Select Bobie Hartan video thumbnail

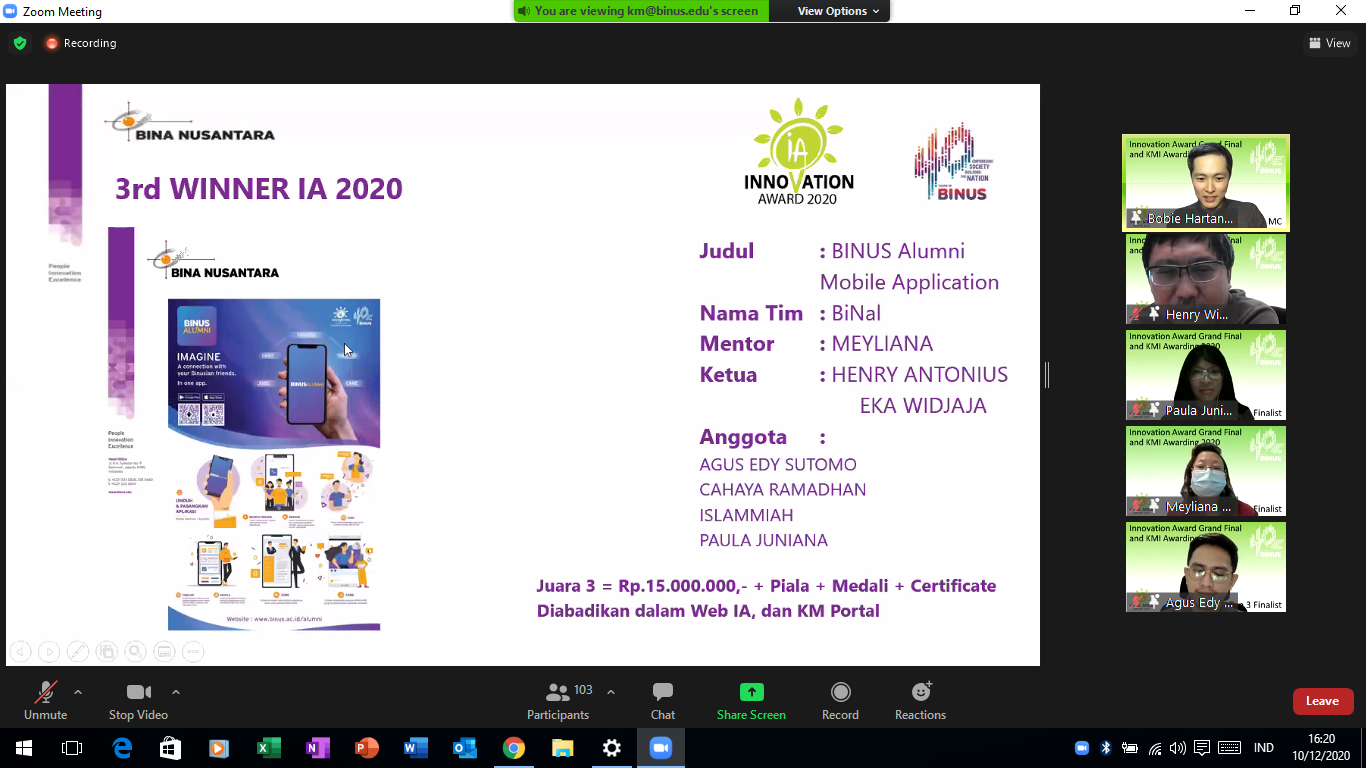(1206, 183)
